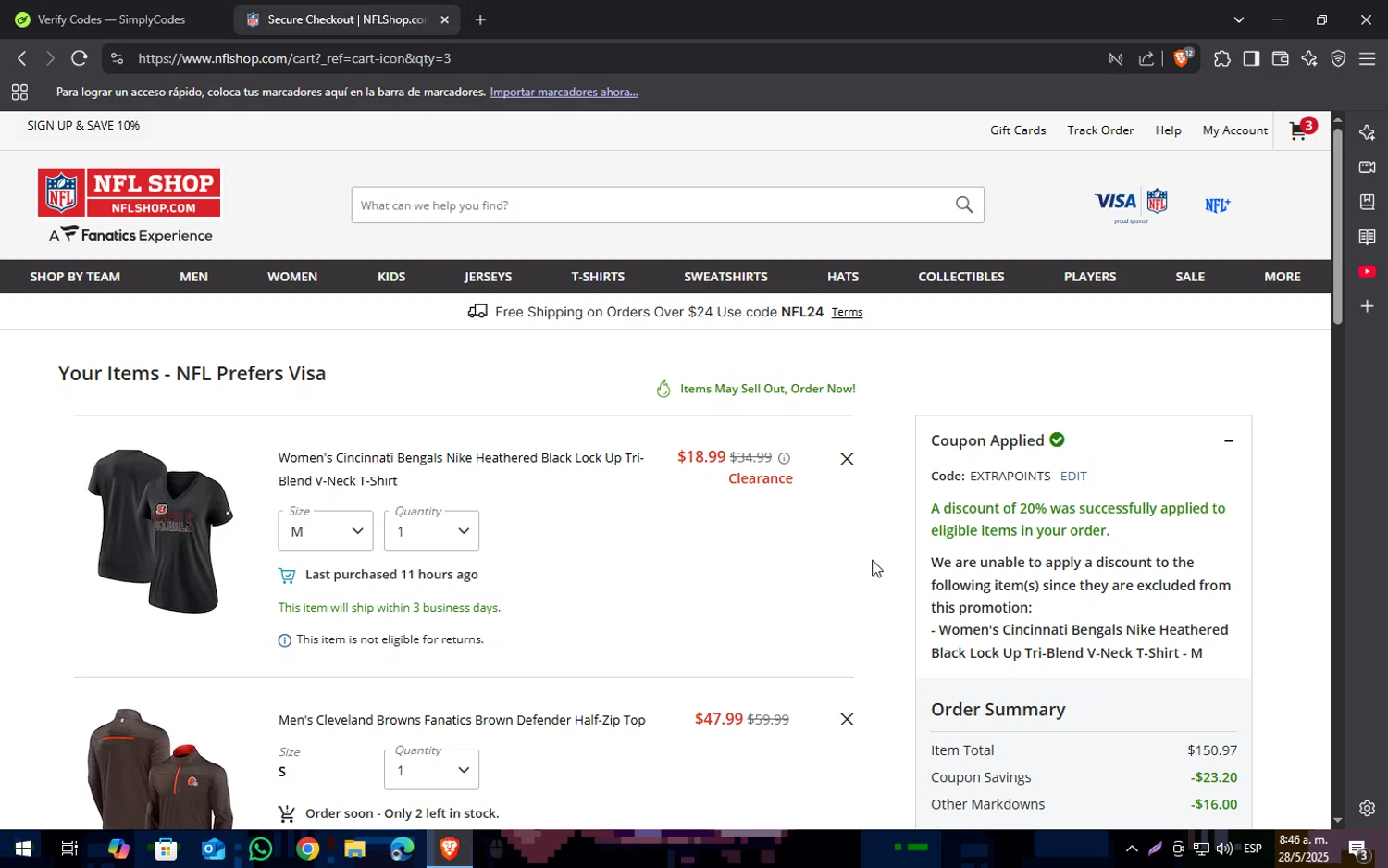Close the Secure Checkout tab

(x=444, y=19)
